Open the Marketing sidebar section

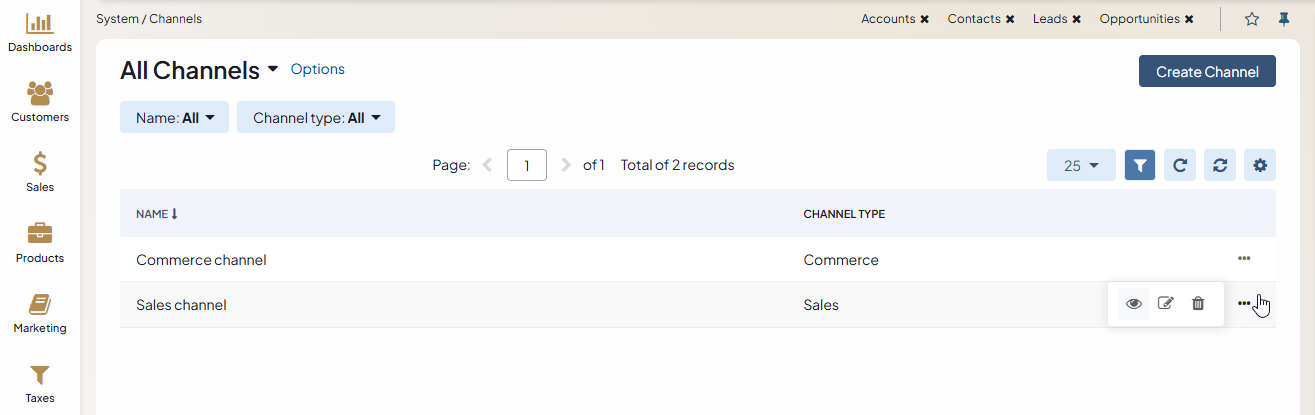(x=39, y=313)
